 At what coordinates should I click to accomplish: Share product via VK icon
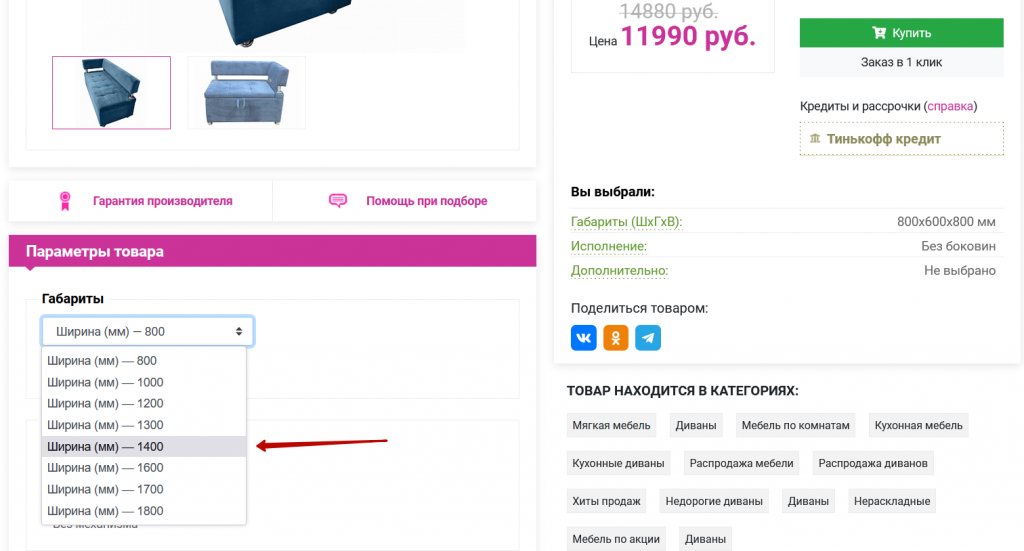(583, 338)
